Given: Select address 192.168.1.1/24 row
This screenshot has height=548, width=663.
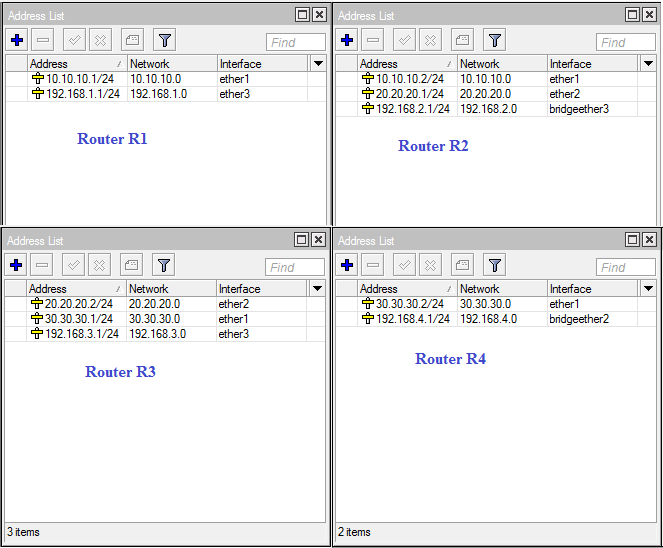Looking at the screenshot, I should pyautogui.click(x=165, y=94).
